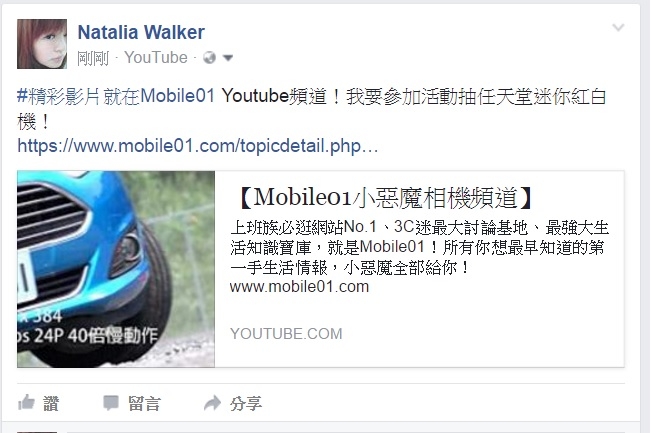
Task: Open Natalia Walker's profile picture
Action: 42,44
